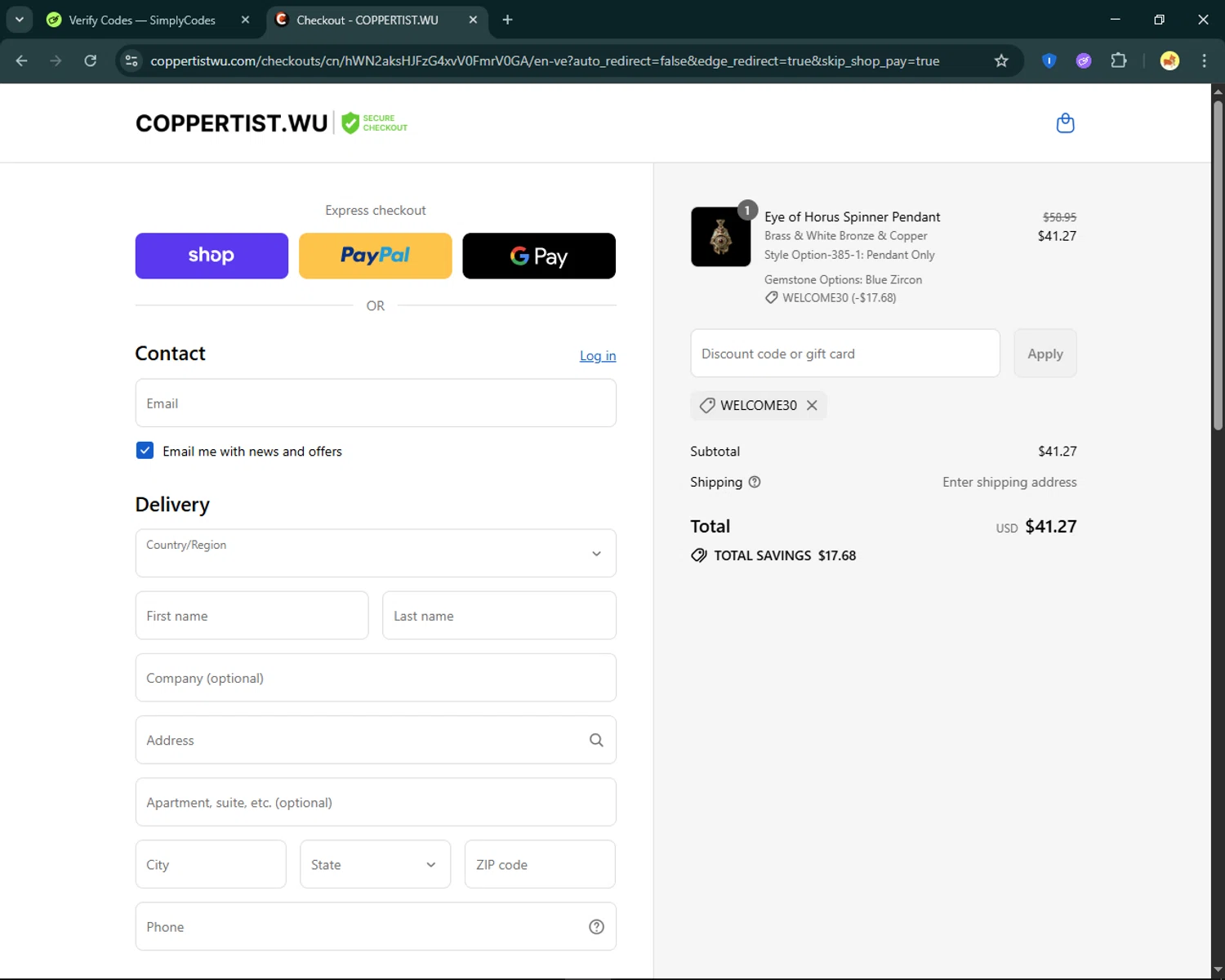Viewport: 1225px width, 980px height.
Task: Click the Eye of Horus pendant thumbnail
Action: tap(720, 237)
